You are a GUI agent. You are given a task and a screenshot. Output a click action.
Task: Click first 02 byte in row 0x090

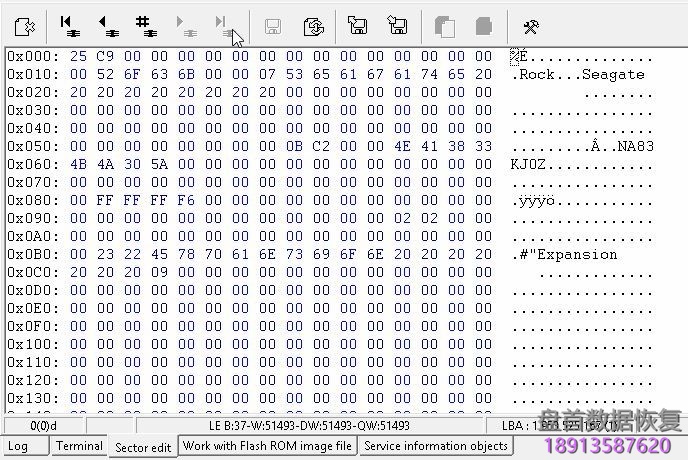402,218
